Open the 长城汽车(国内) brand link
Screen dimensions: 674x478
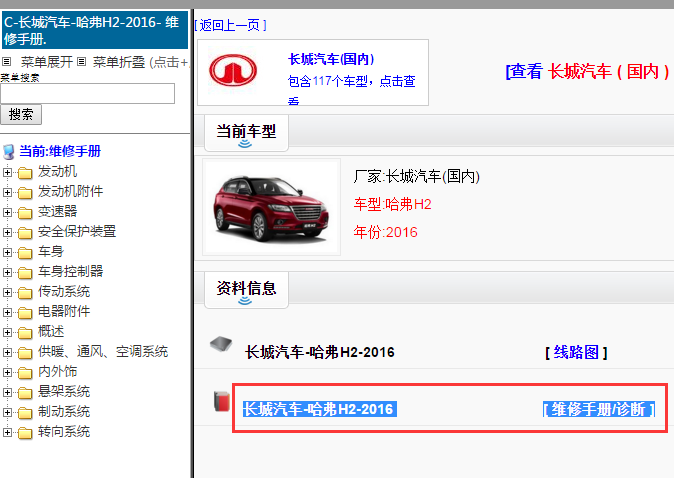[x=331, y=59]
